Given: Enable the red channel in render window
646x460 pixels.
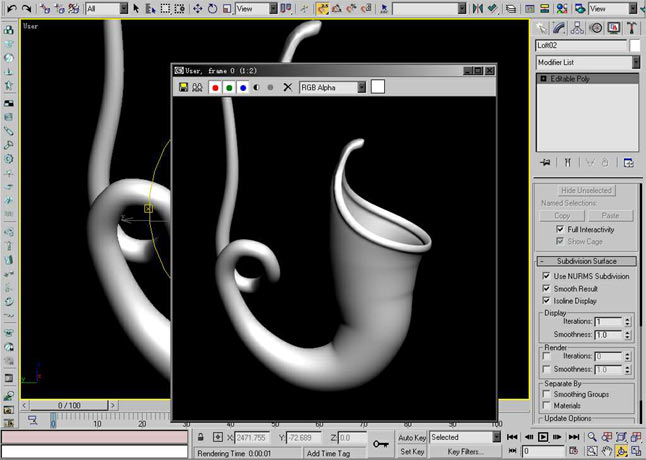Looking at the screenshot, I should [215, 87].
